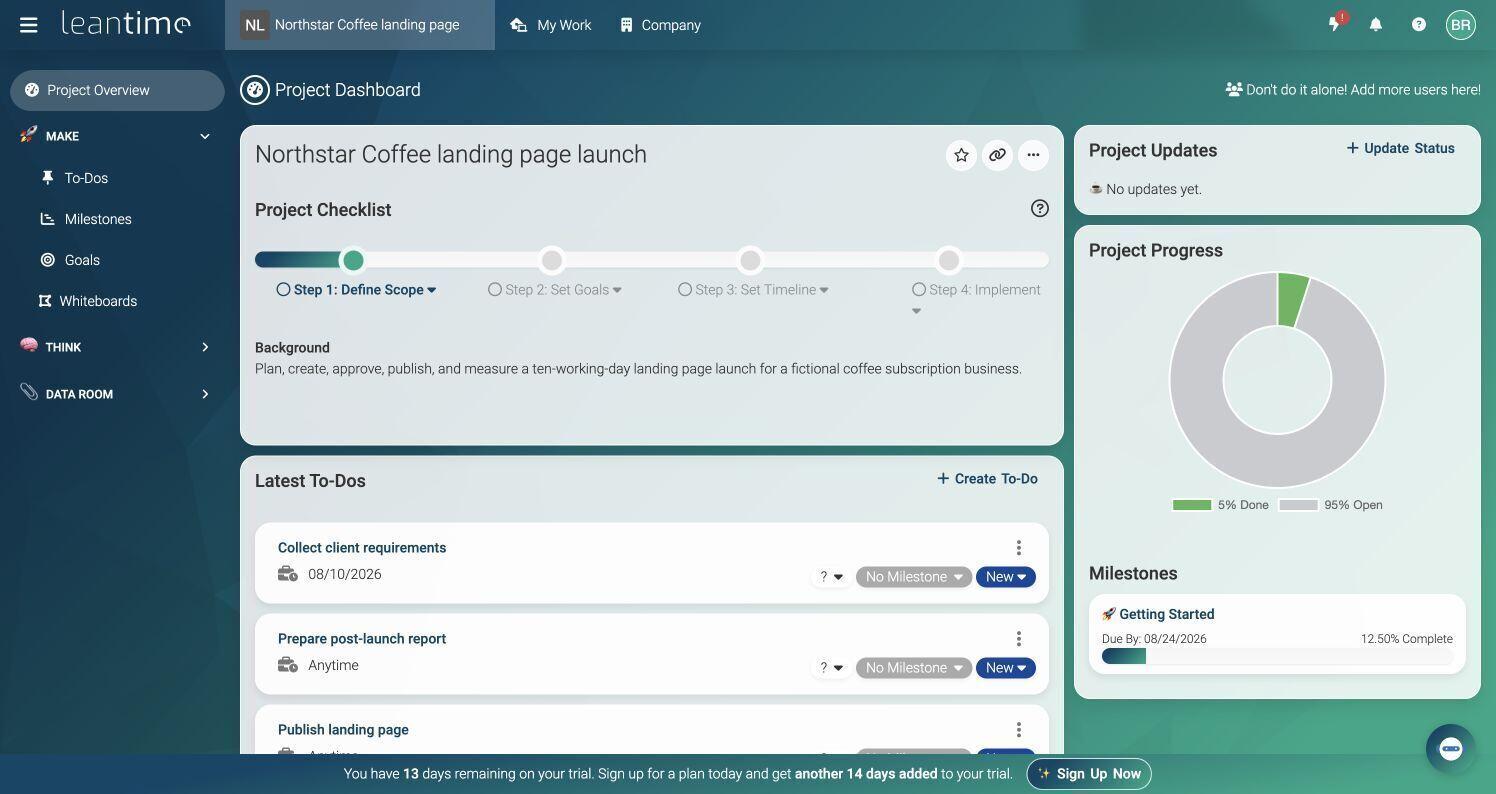Open the Company top menu
The image size is (1496, 794).
click(660, 25)
